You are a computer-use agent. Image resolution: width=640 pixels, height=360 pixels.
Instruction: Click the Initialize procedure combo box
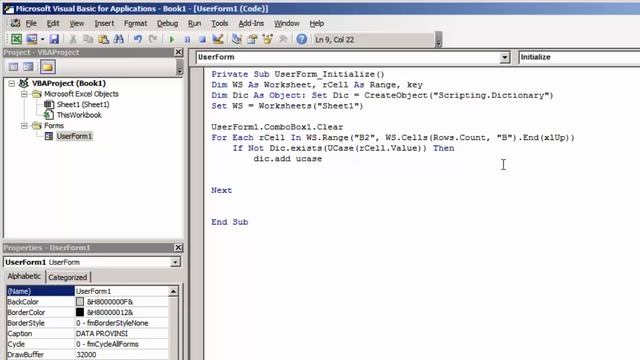(579, 57)
